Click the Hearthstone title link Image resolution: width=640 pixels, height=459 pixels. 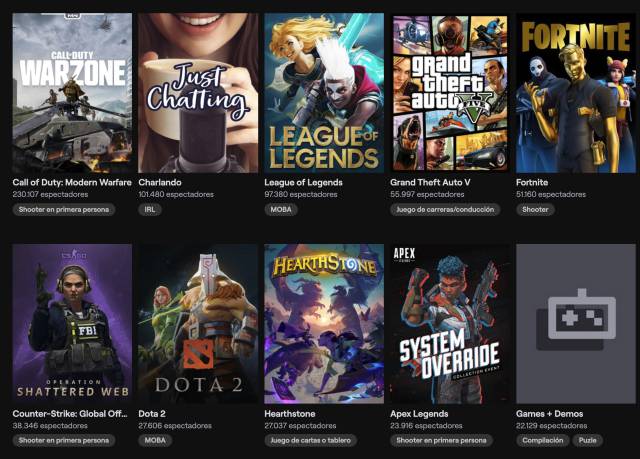coord(290,414)
